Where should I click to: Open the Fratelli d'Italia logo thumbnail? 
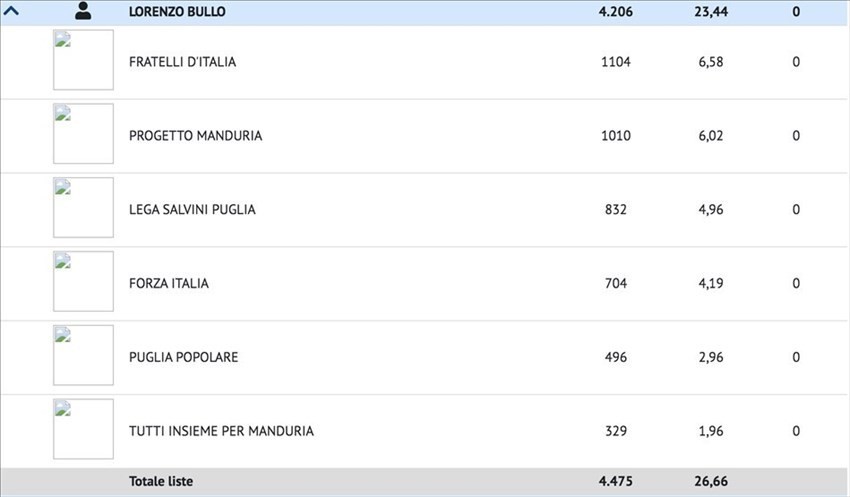83,60
